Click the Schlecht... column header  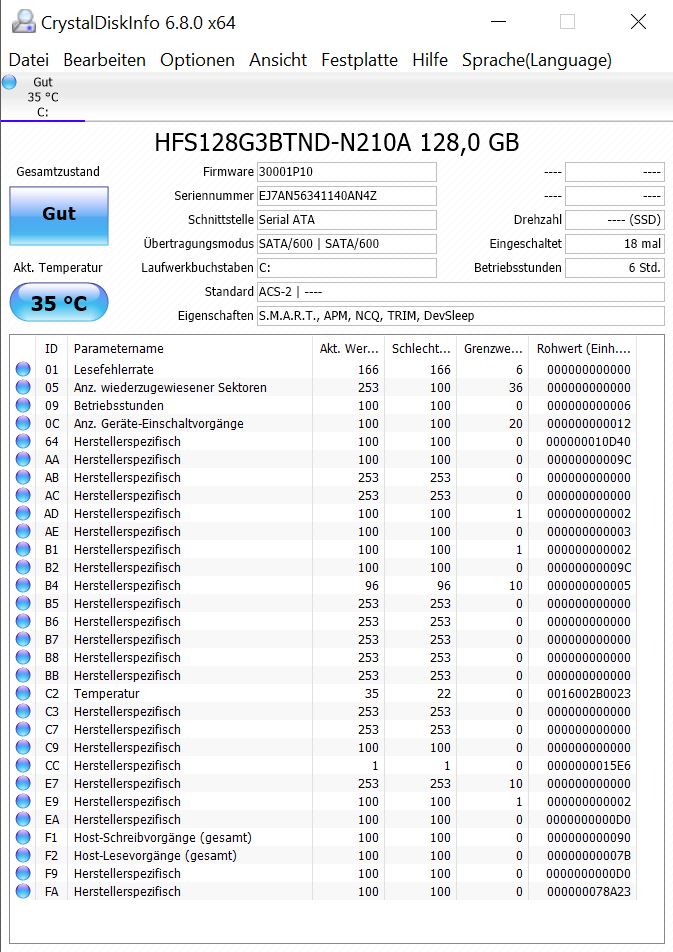(420, 348)
